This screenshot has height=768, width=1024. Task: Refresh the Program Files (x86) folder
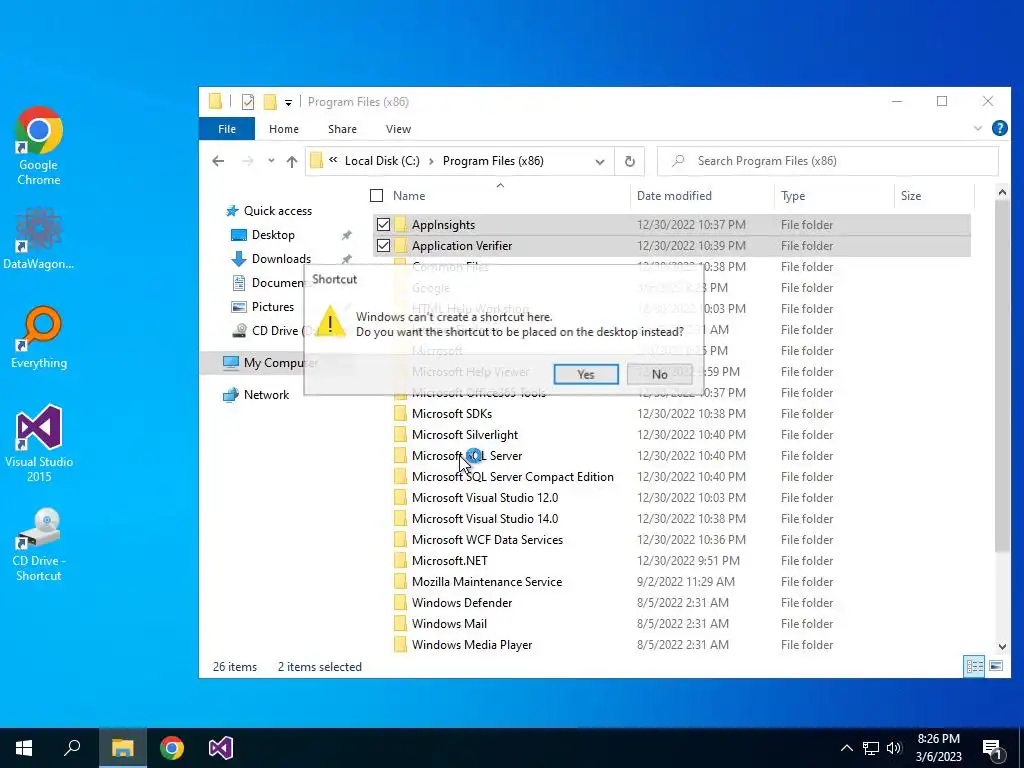(630, 161)
